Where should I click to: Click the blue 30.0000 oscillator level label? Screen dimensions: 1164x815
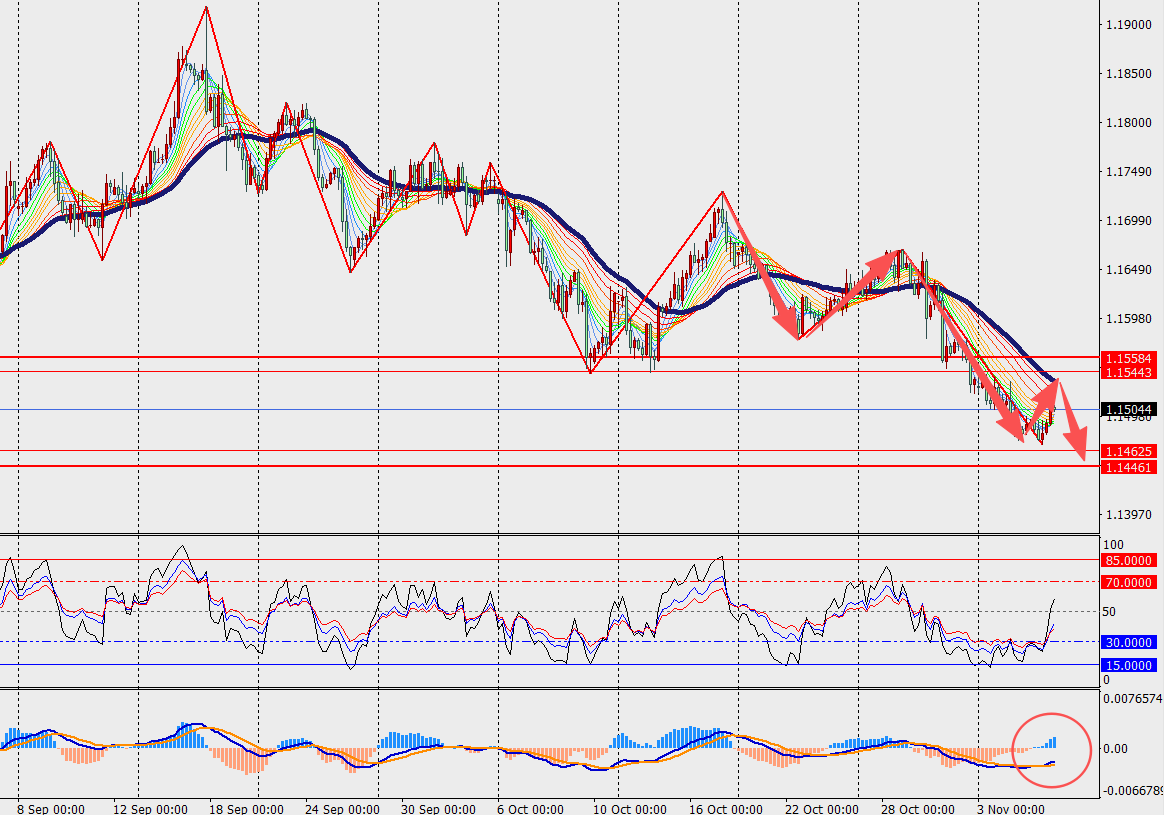1128,642
